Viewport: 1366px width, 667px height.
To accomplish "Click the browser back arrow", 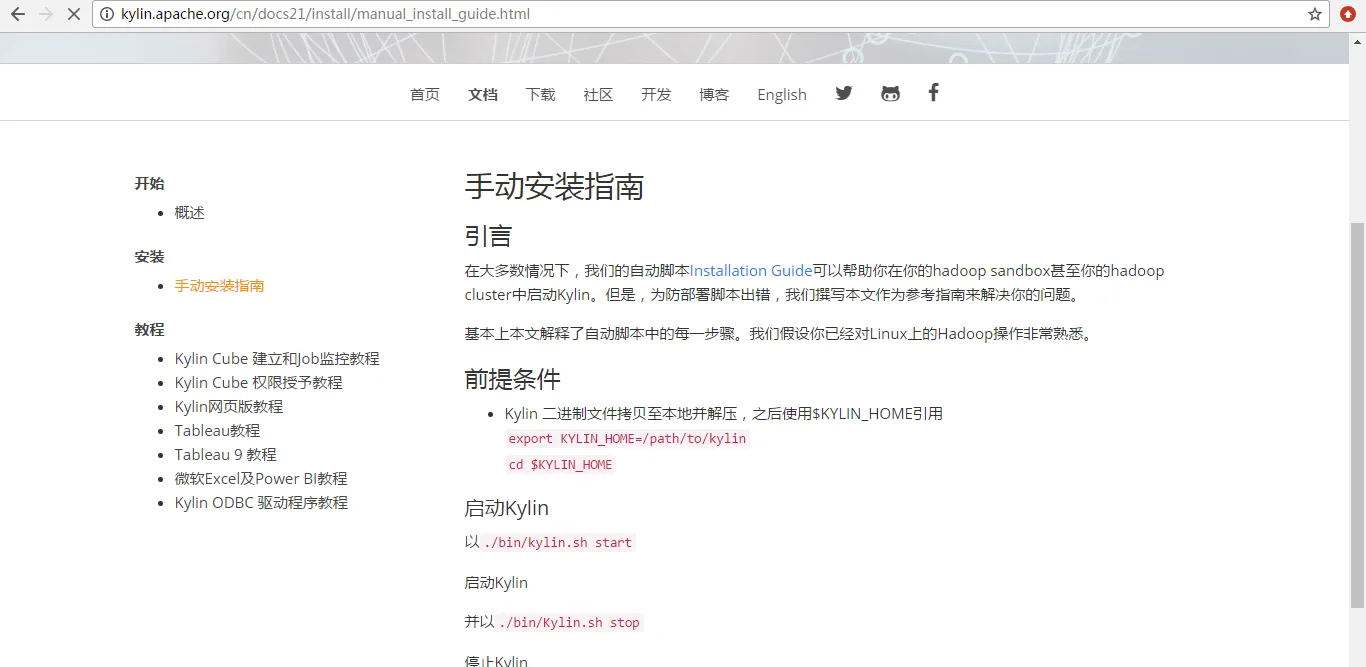I will (17, 14).
